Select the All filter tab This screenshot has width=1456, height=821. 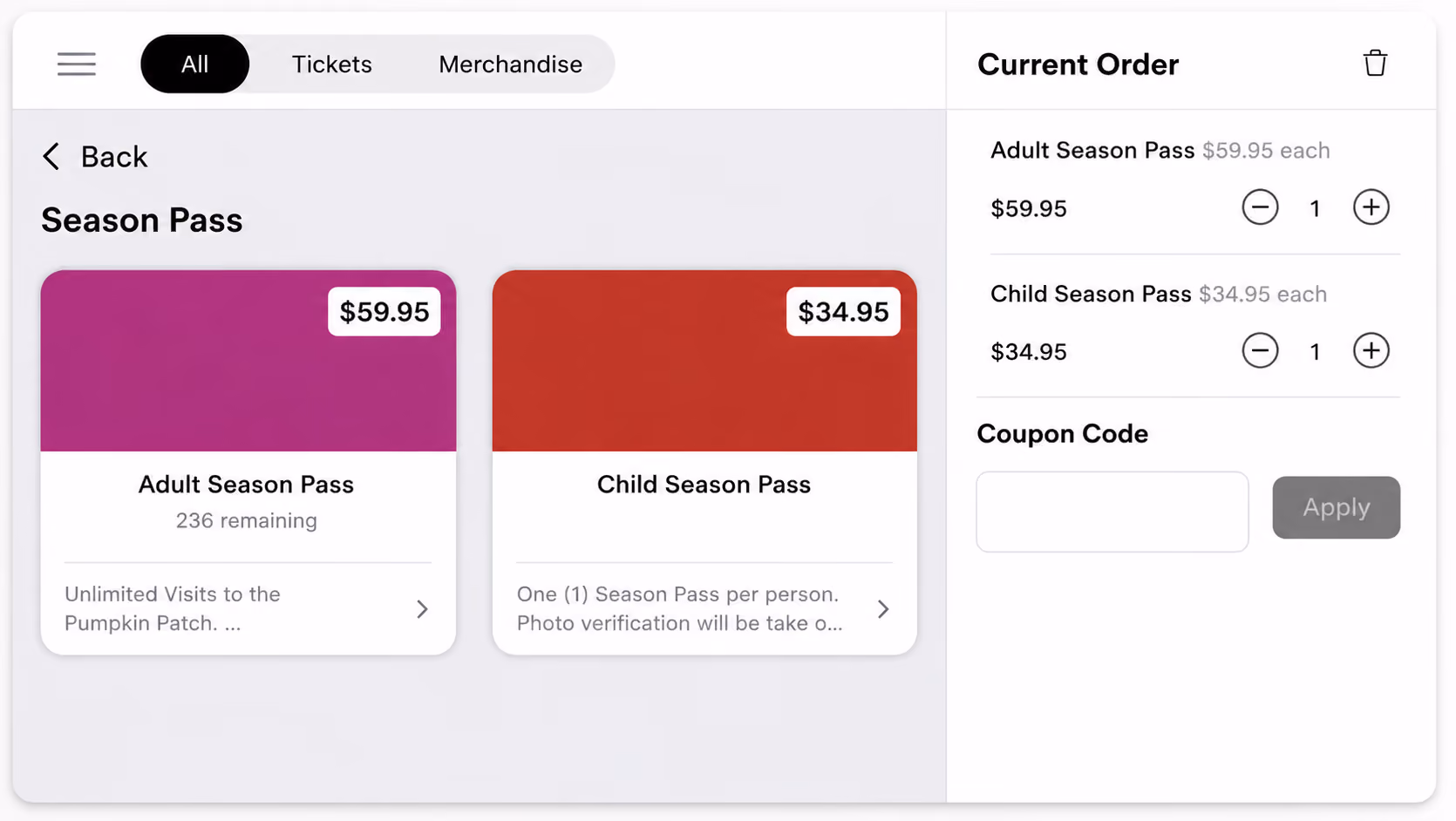pos(194,64)
